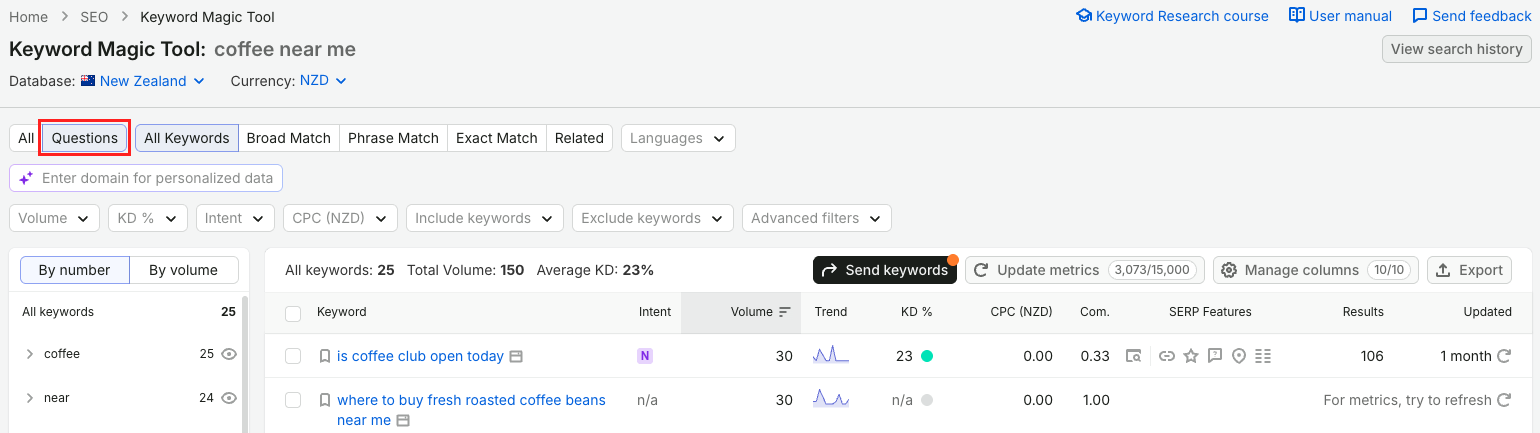
Task: Tick the select-all keywords checkbox in header
Action: 293,313
